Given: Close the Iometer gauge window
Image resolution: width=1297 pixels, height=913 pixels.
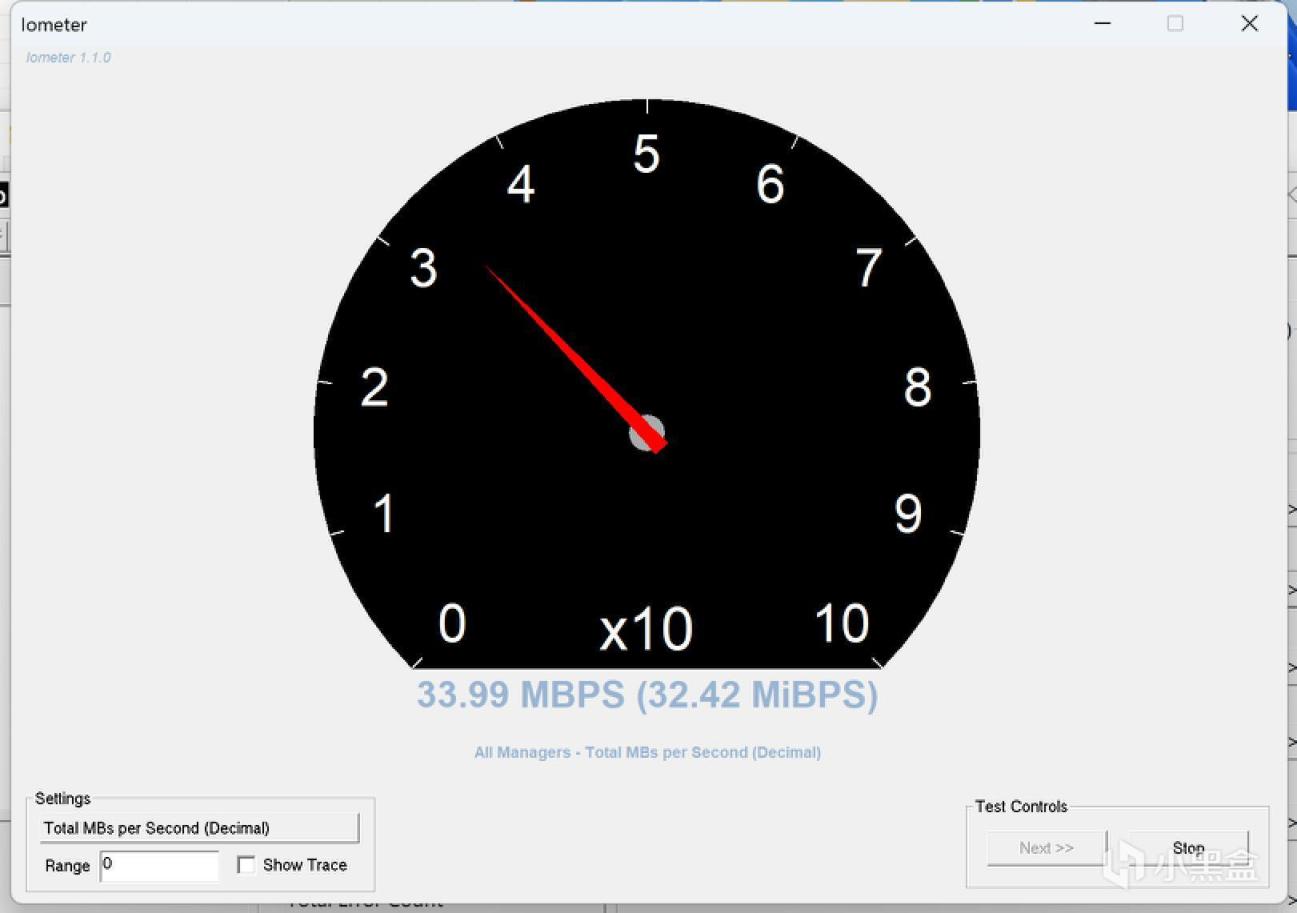Looking at the screenshot, I should (1249, 23).
